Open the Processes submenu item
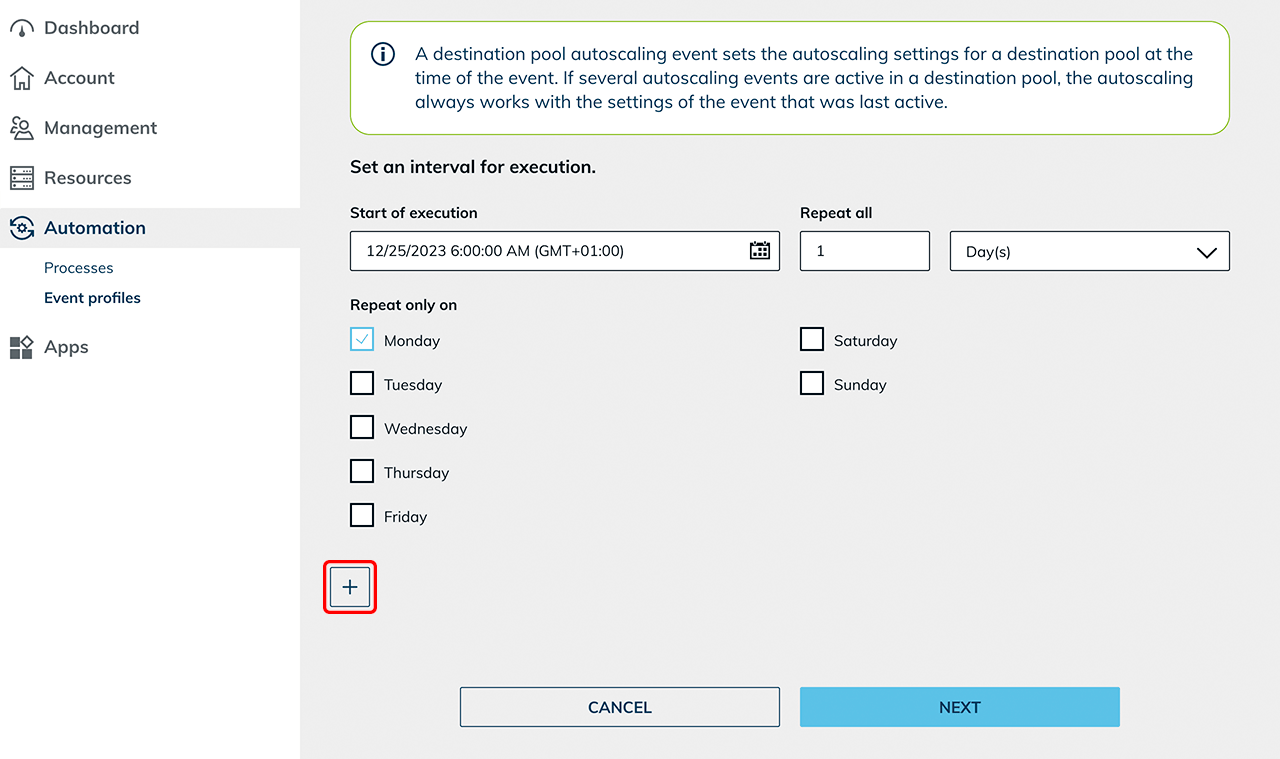Viewport: 1280px width, 759px height. [x=79, y=268]
